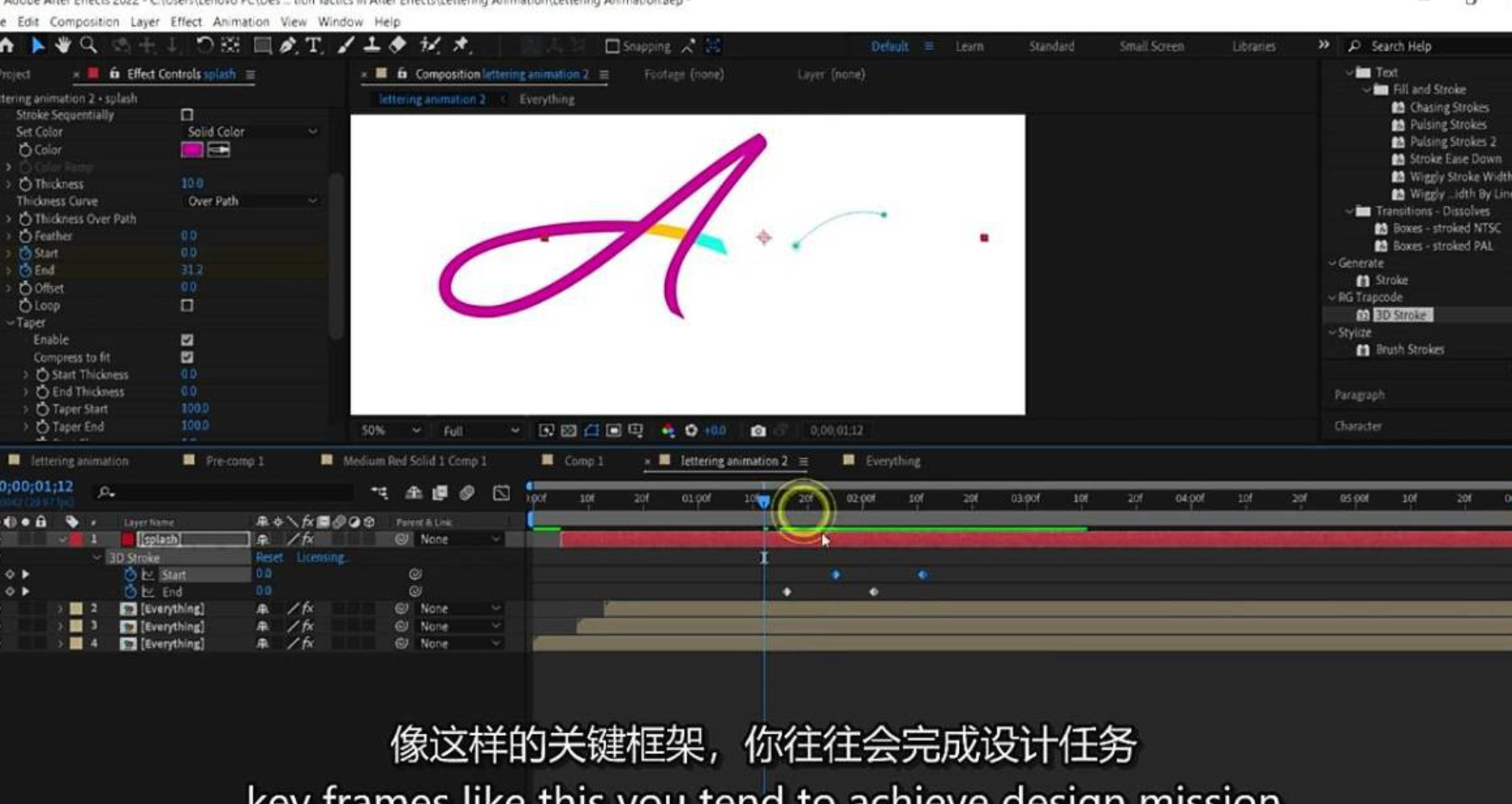Image resolution: width=1512 pixels, height=804 pixels.
Task: Collapse the Fill and Stroke presets folder
Action: [1366, 90]
